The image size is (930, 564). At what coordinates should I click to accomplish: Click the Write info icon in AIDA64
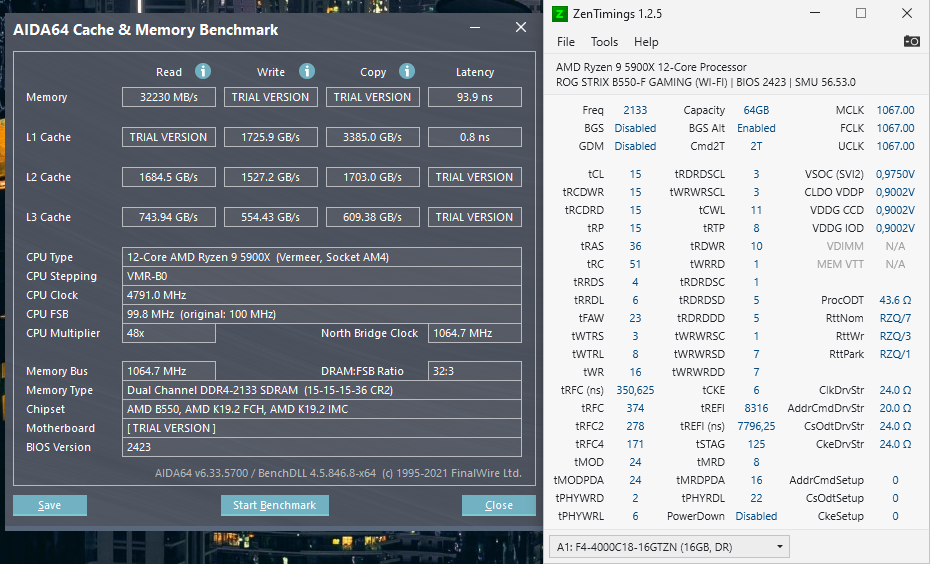pyautogui.click(x=307, y=71)
